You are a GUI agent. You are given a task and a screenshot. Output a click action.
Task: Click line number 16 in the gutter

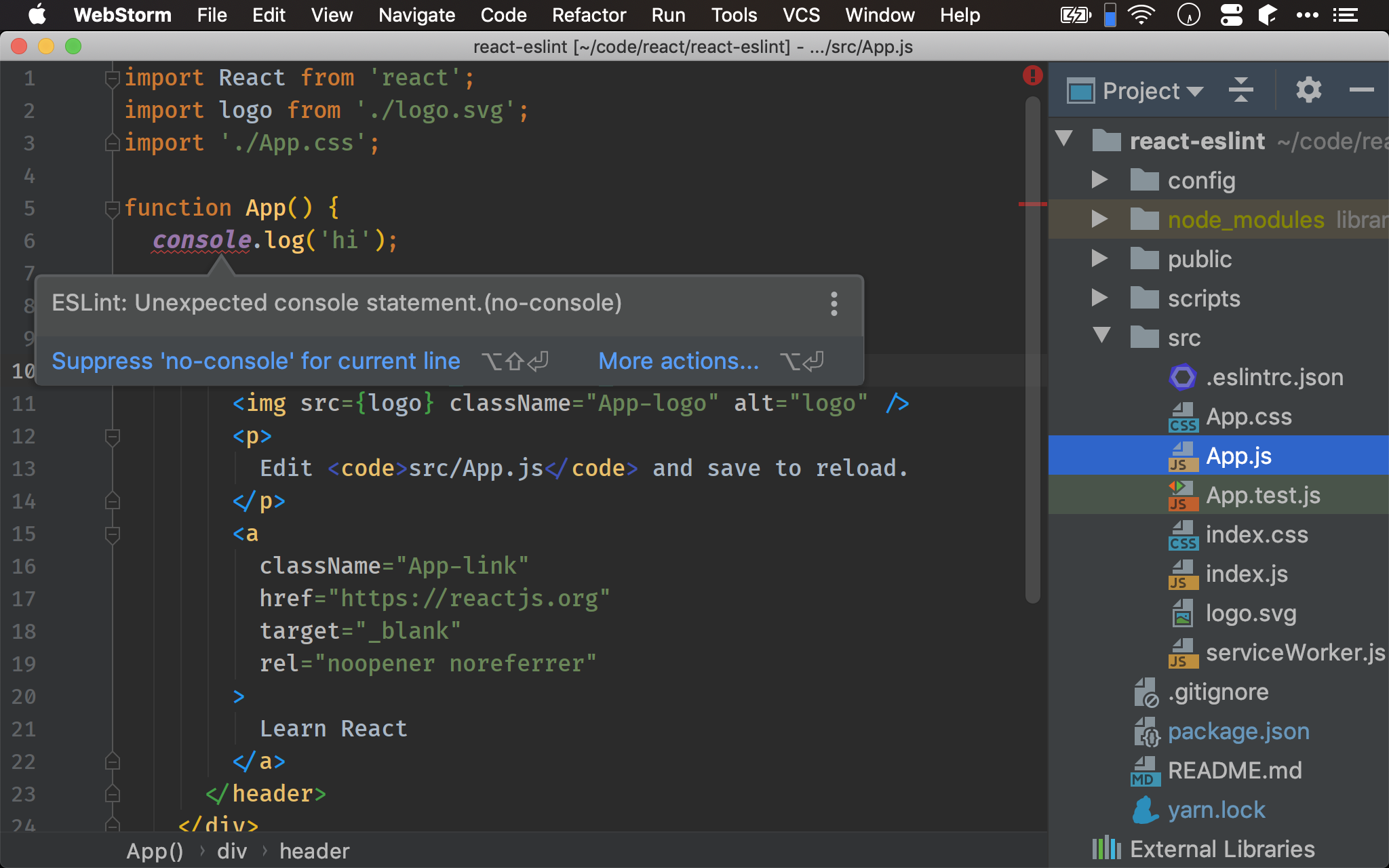coord(24,567)
